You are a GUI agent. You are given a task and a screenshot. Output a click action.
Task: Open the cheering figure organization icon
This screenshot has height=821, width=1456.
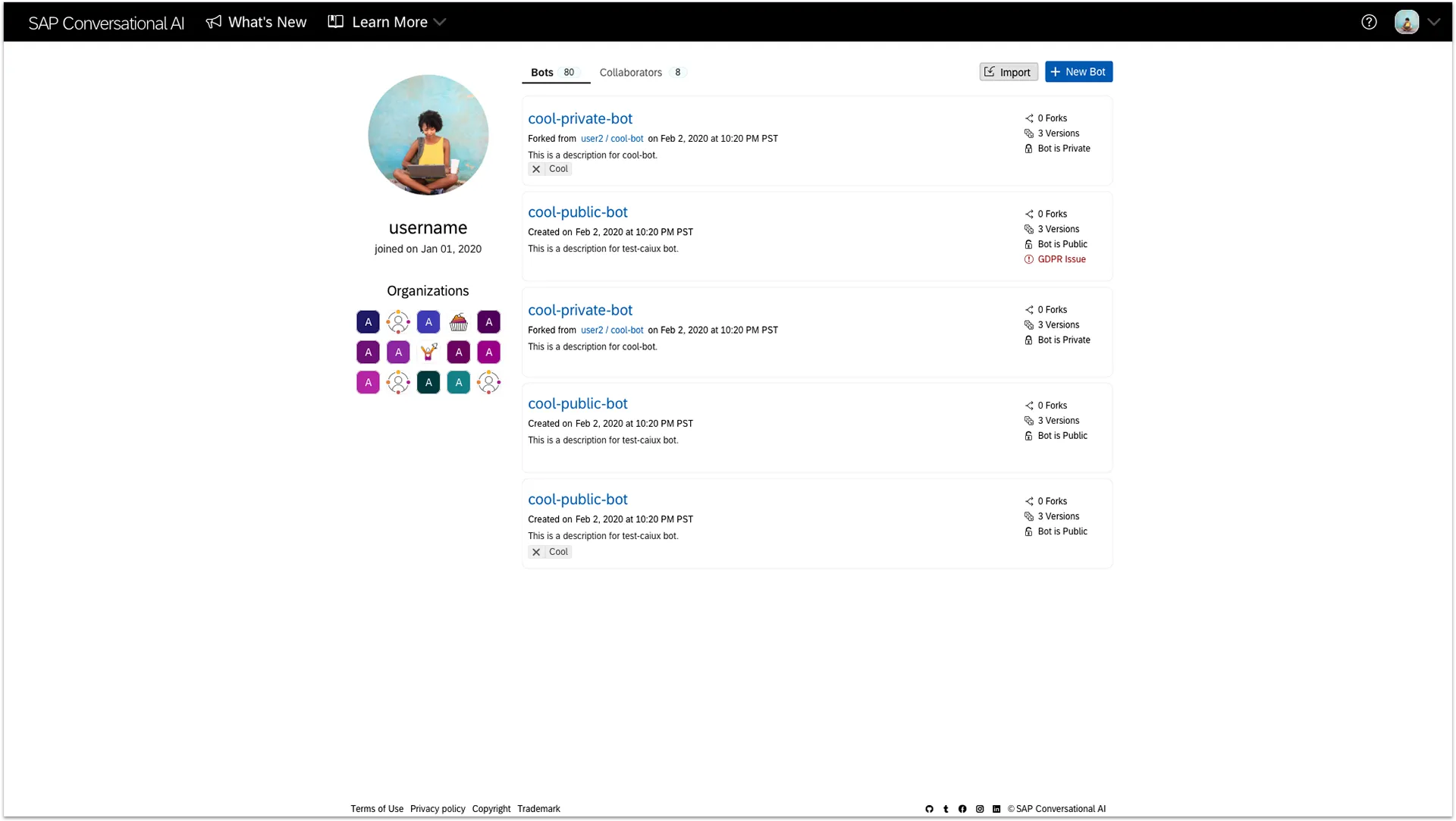(428, 352)
